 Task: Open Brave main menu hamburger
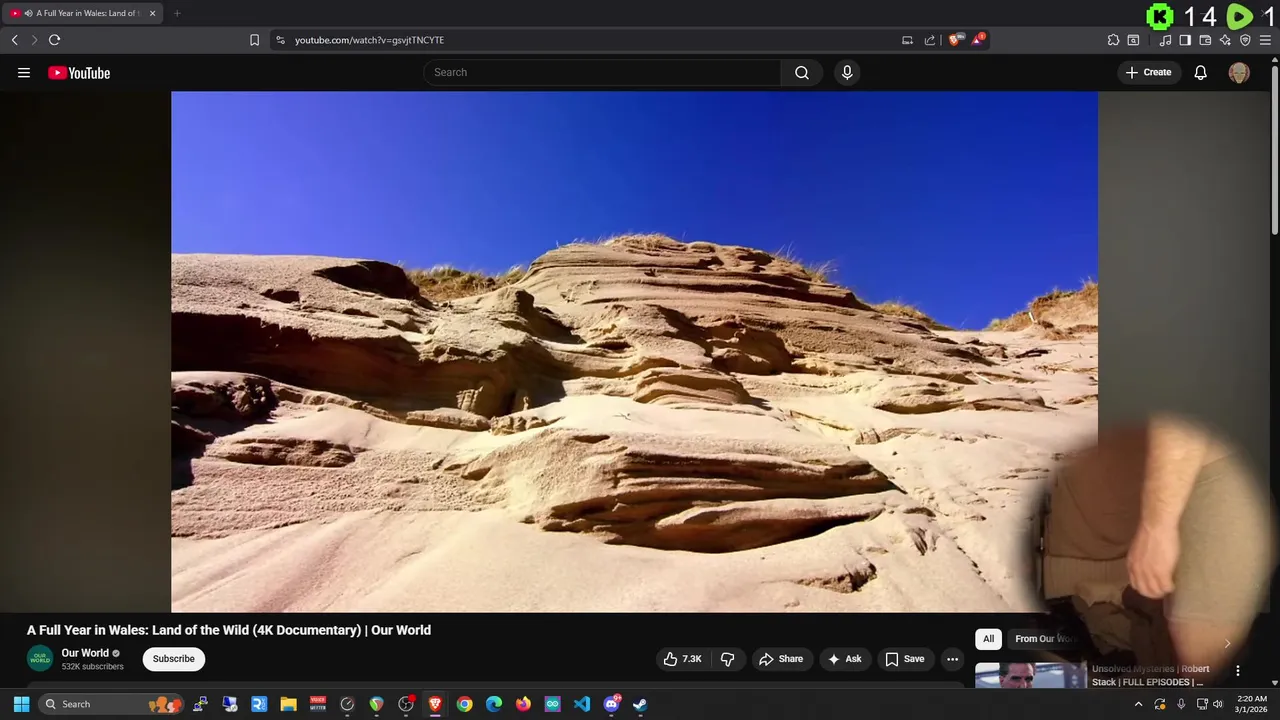(1265, 40)
